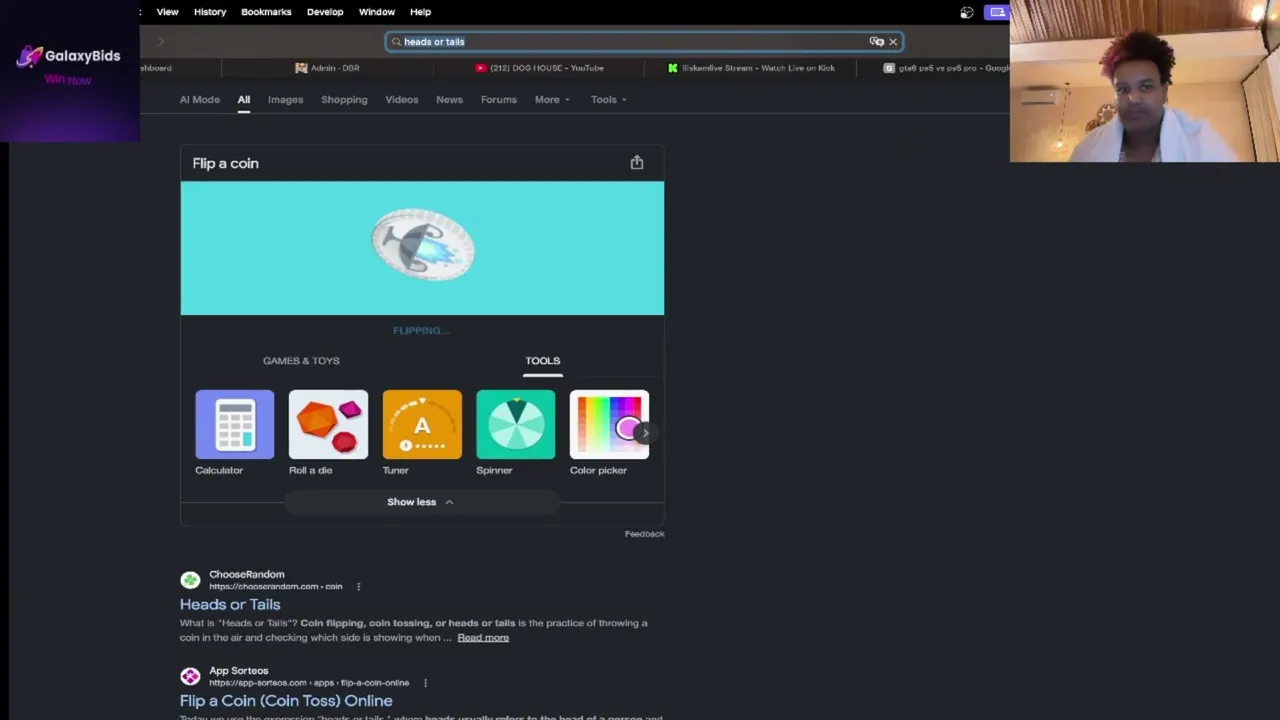The image size is (1280, 720).
Task: Collapse the tools panel with Show less
Action: point(421,502)
